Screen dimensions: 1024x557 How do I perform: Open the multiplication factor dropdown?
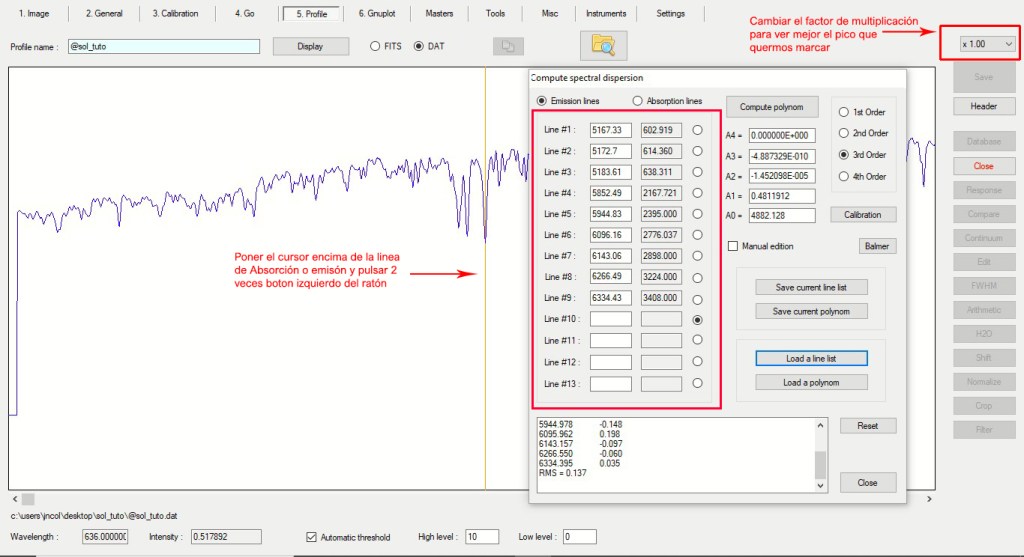click(987, 44)
